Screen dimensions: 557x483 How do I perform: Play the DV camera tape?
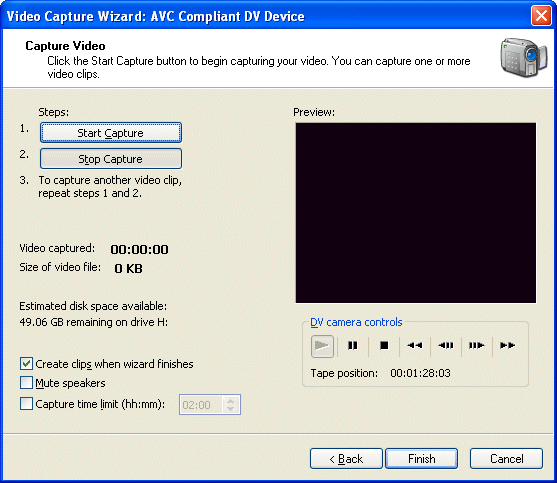[322, 346]
